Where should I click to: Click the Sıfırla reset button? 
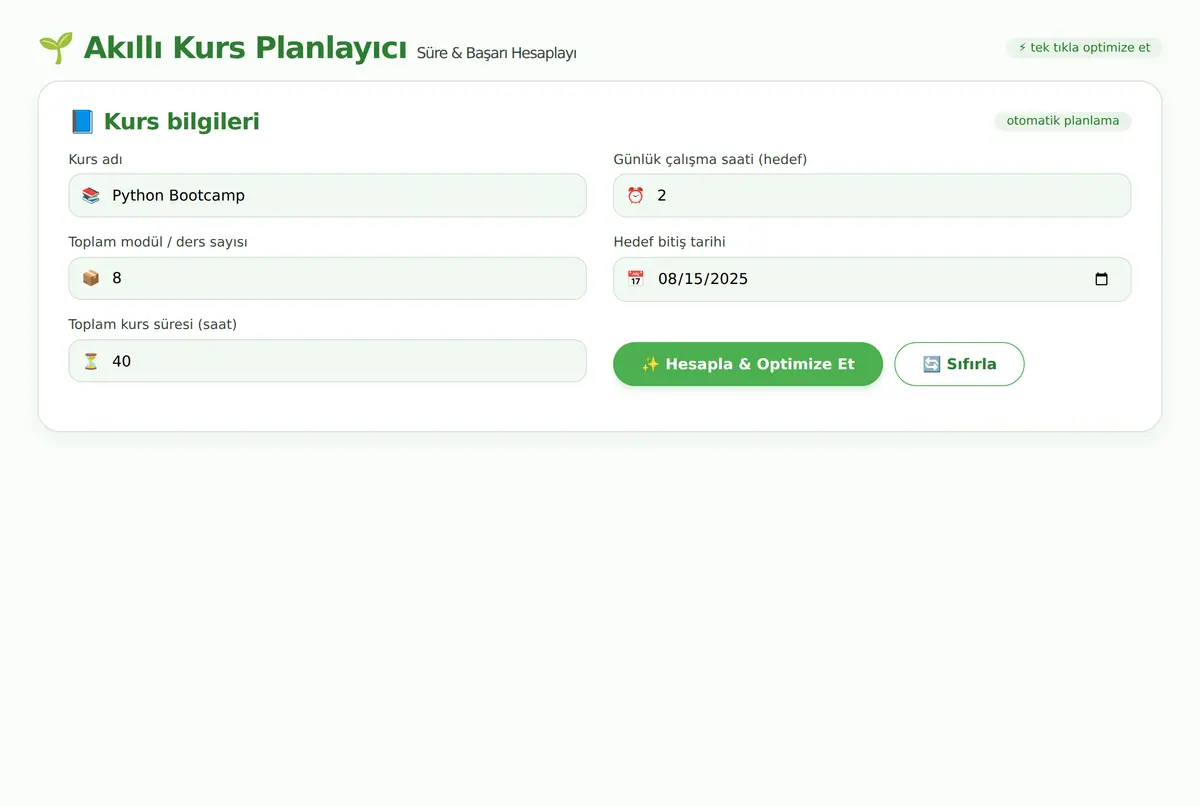(x=959, y=364)
